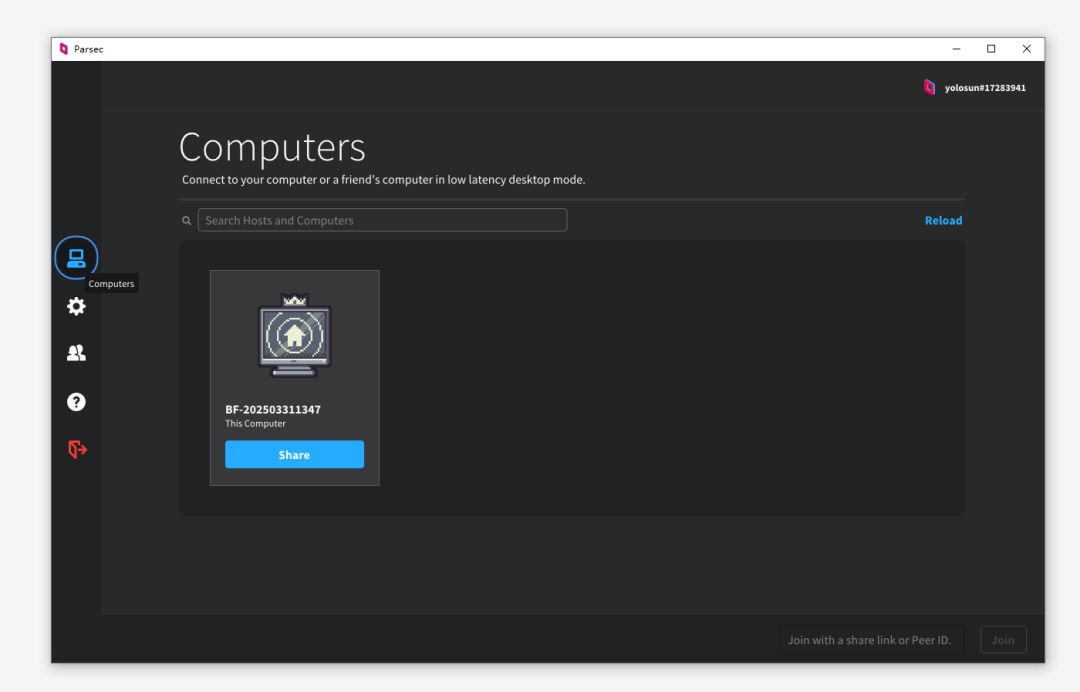Open Help via the question mark icon

pos(76,401)
